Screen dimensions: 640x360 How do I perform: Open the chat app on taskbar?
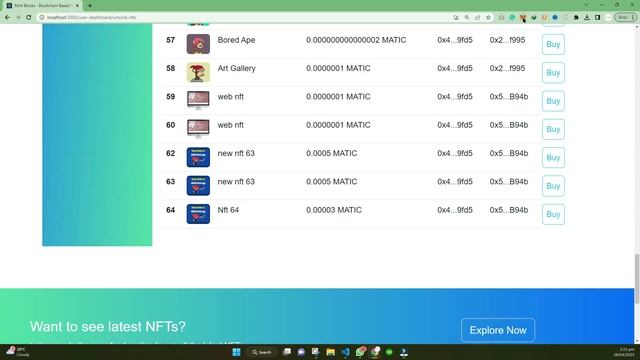[301, 352]
